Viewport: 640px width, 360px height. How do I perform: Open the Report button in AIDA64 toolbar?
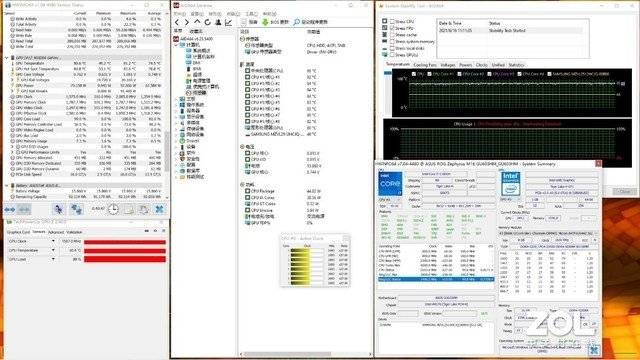click(249, 22)
